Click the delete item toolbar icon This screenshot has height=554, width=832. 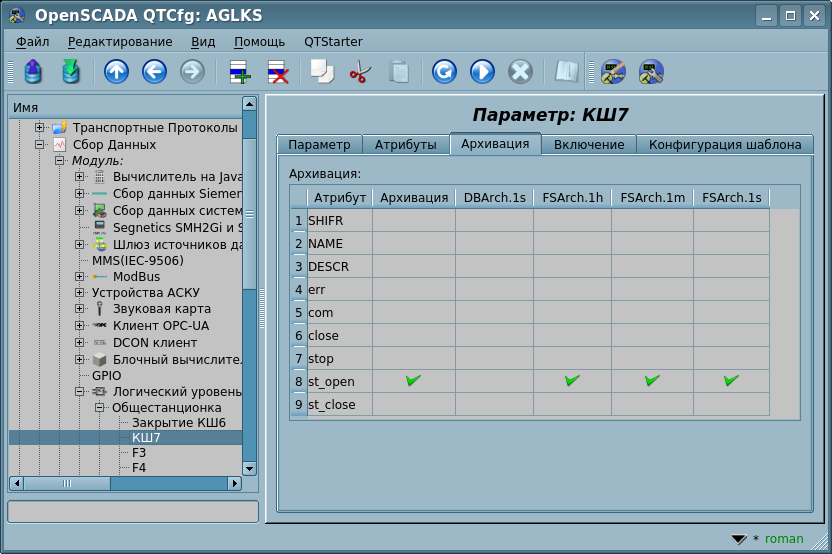coord(277,72)
